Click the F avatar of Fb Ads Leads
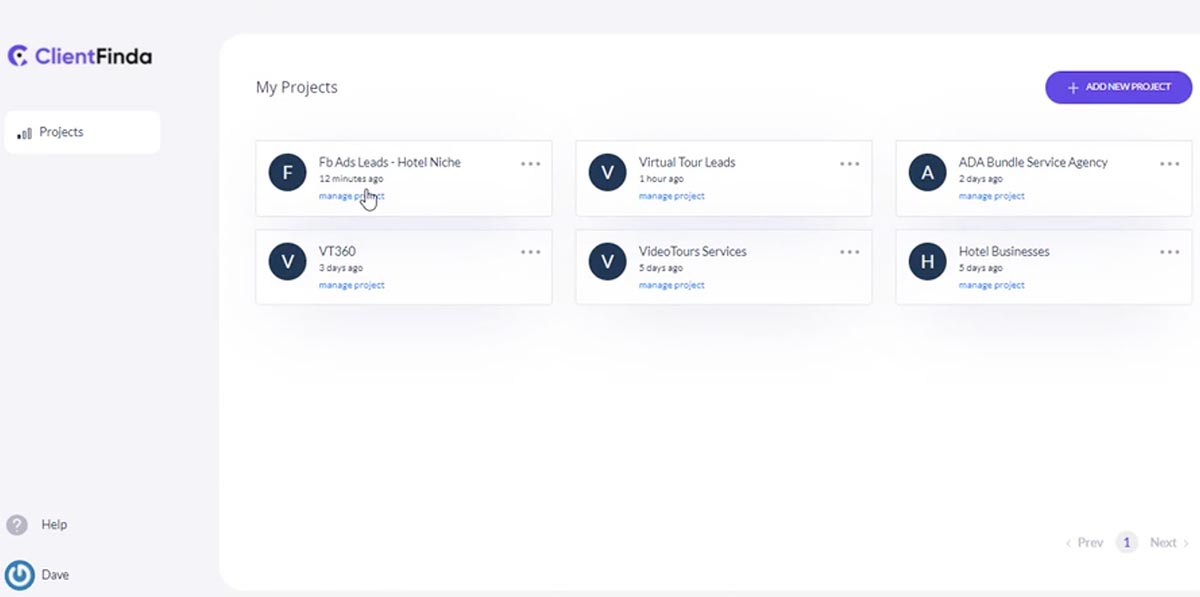 click(x=288, y=172)
